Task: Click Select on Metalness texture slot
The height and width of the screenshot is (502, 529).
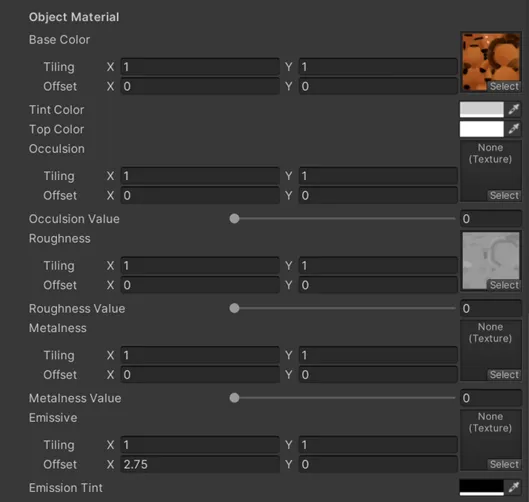Action: (504, 374)
